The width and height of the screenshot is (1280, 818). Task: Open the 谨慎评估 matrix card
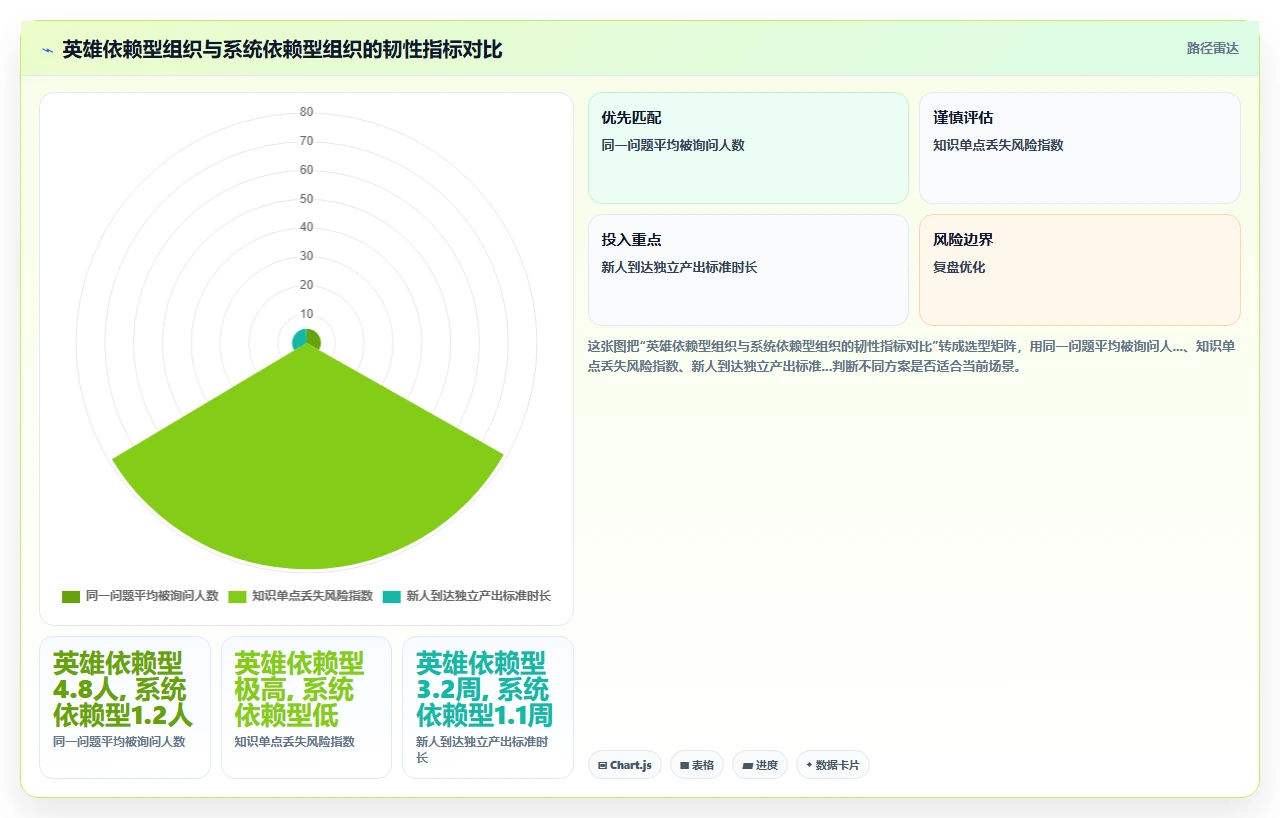tap(1080, 148)
